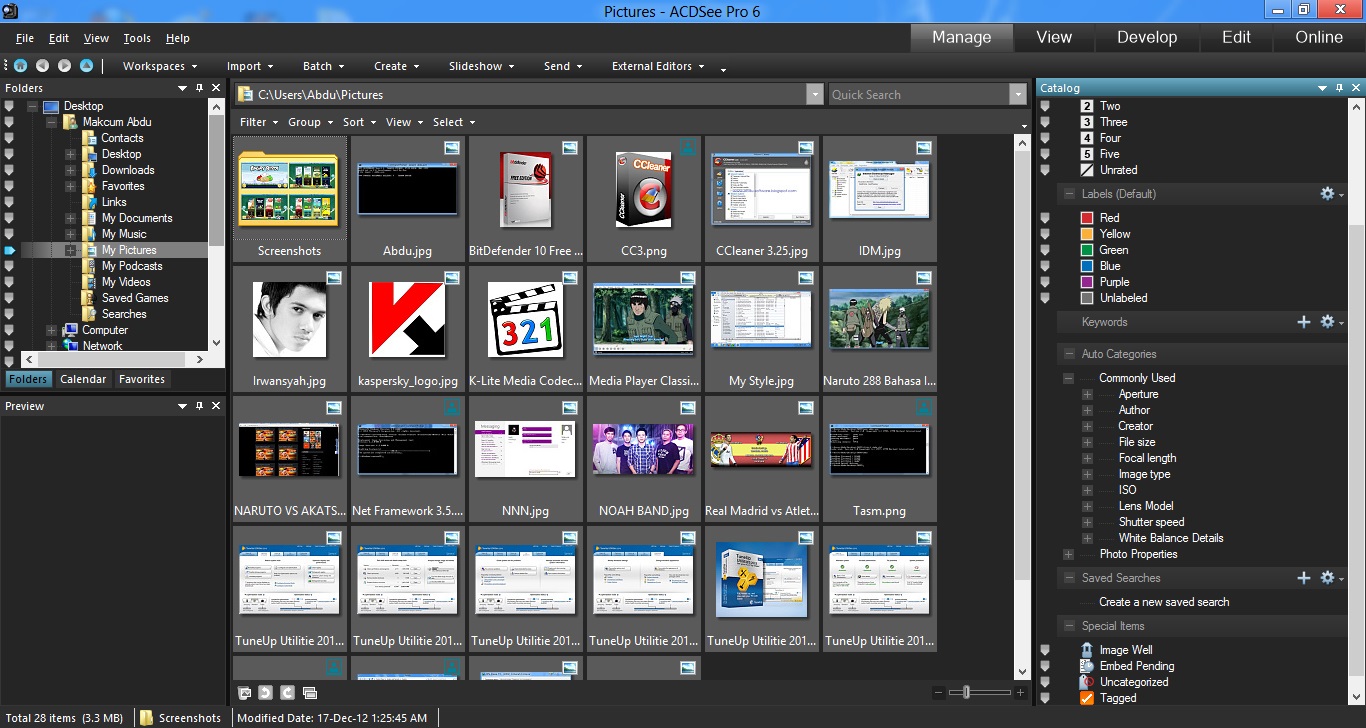Select rating Five in Catalog
Viewport: 1366px width, 728px height.
tap(1100, 154)
